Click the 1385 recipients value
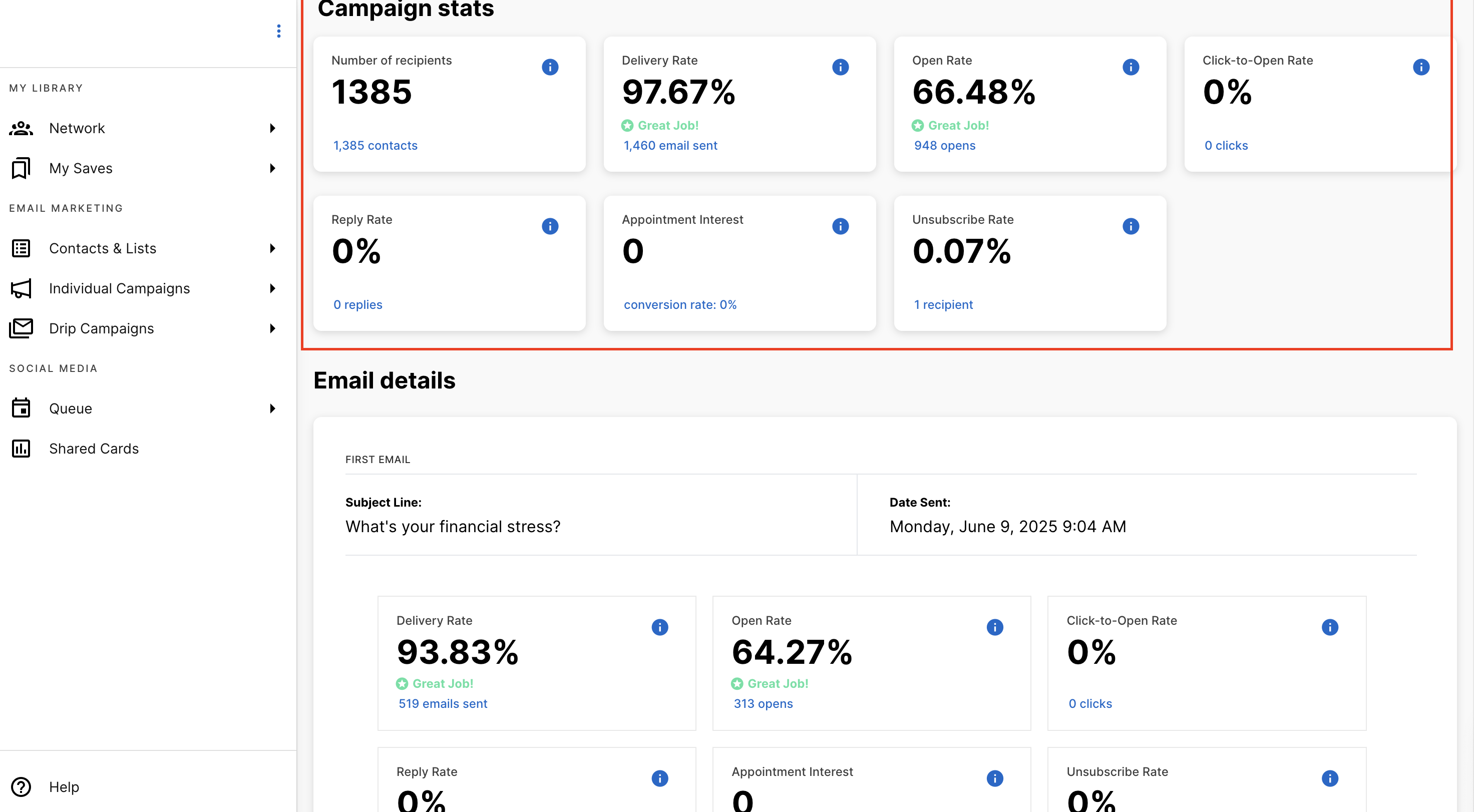1474x812 pixels. tap(372, 92)
